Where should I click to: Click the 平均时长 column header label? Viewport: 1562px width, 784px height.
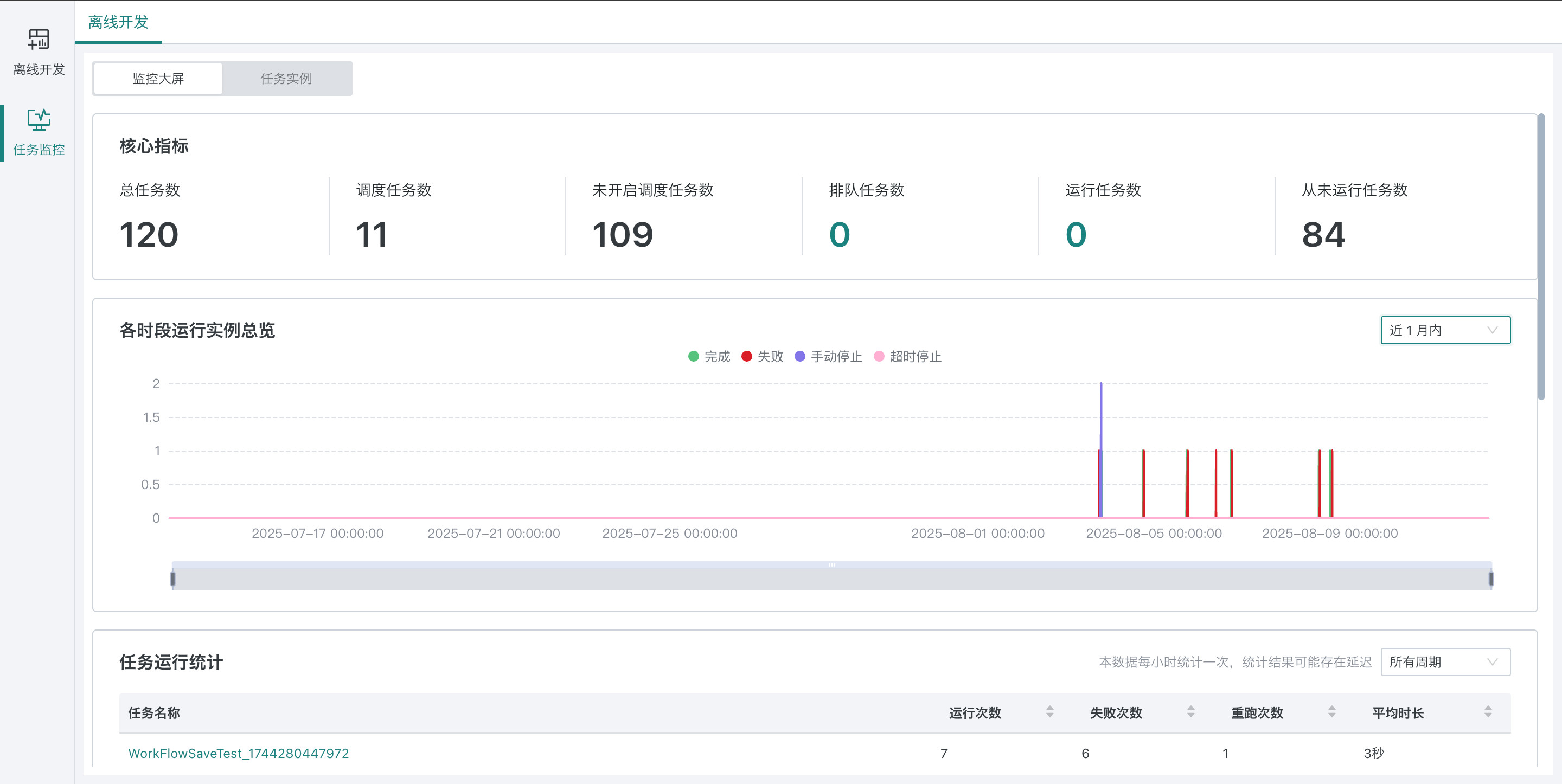pos(1398,713)
